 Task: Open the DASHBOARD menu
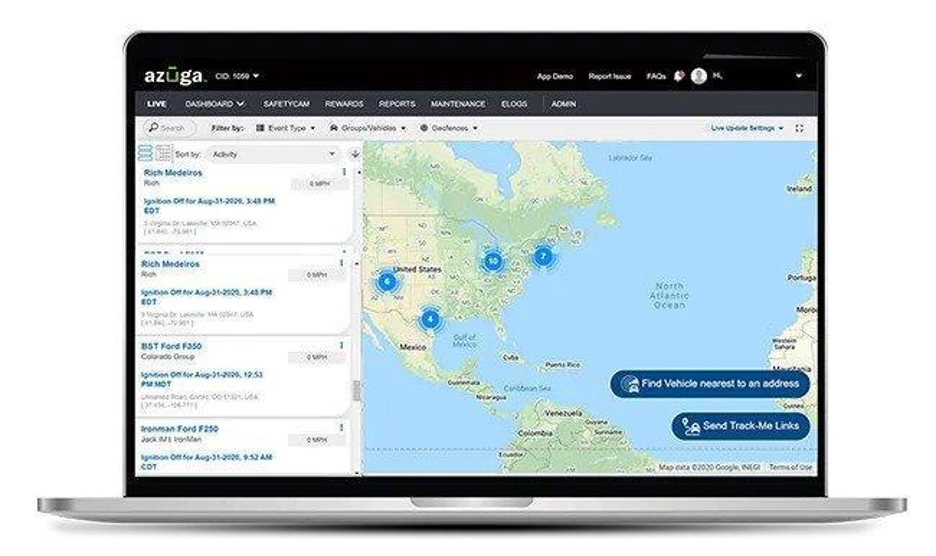[x=214, y=104]
